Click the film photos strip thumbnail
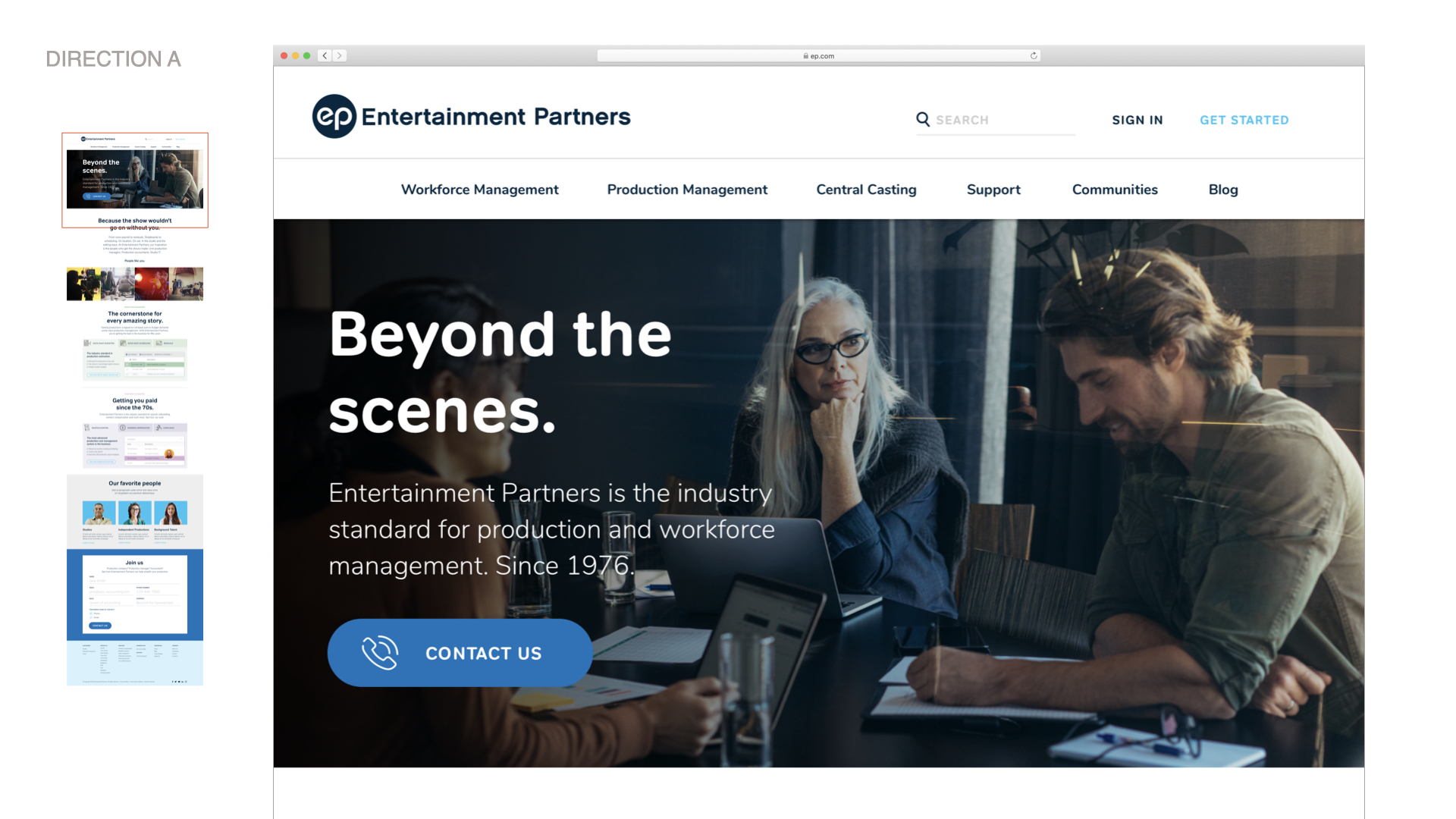1456x819 pixels. (135, 284)
